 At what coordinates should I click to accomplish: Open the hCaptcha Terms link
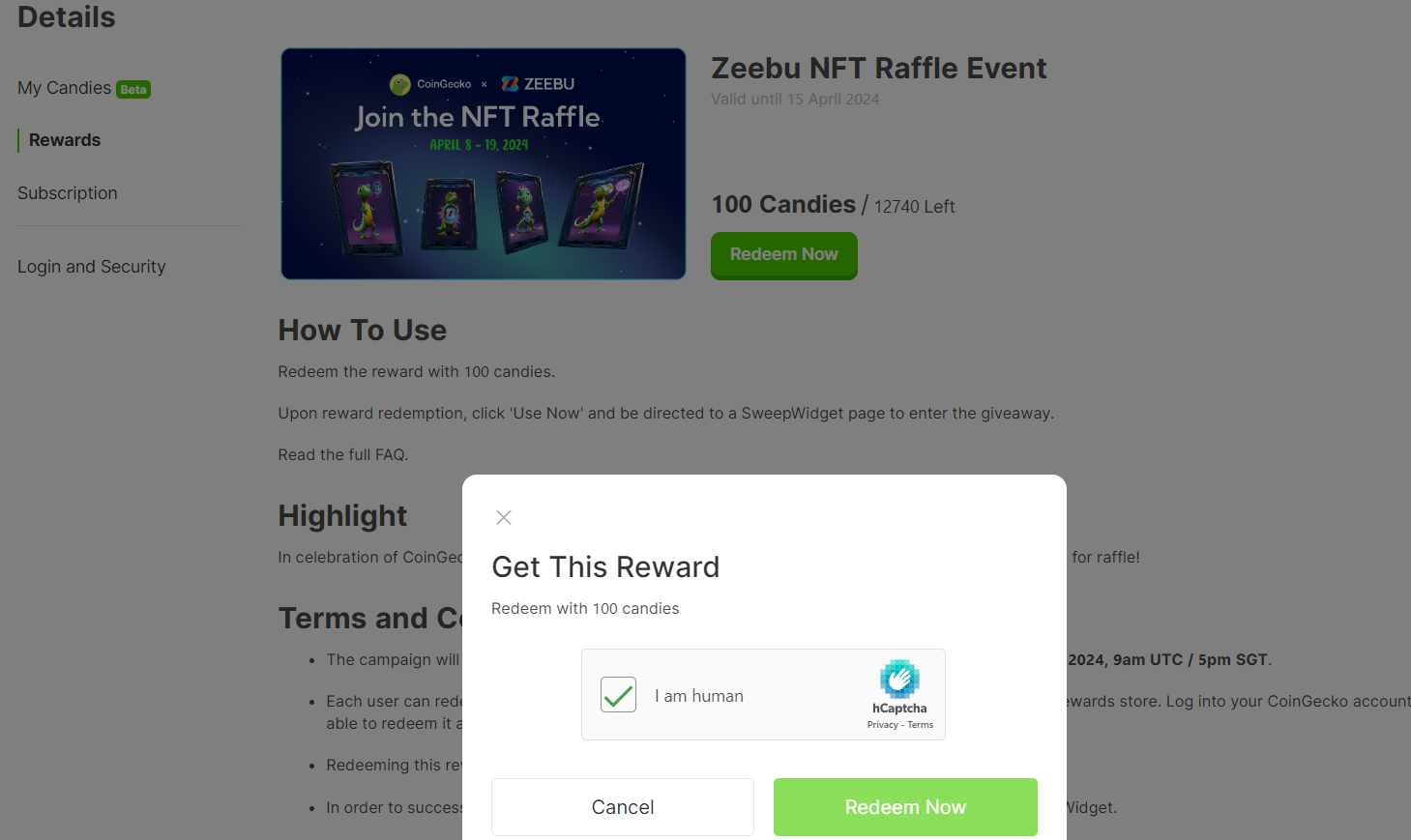click(x=921, y=725)
